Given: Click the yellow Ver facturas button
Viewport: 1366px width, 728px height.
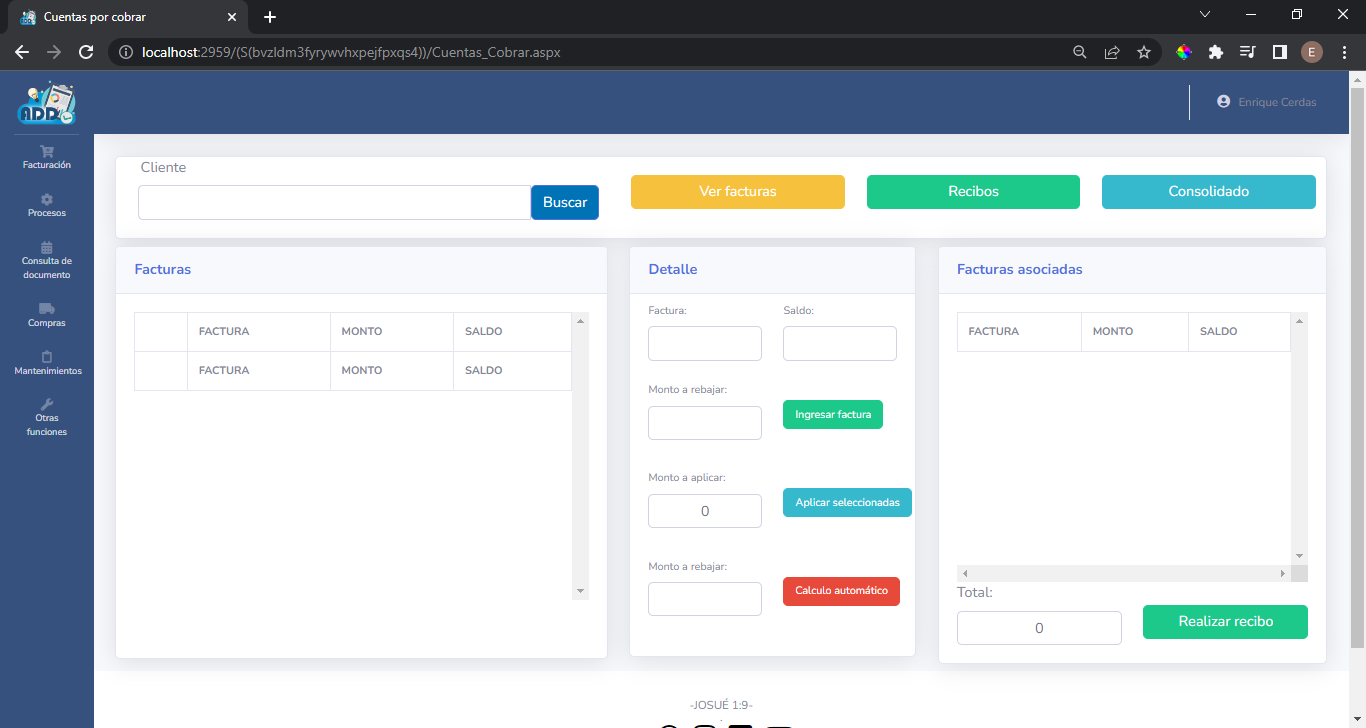Looking at the screenshot, I should tap(737, 192).
